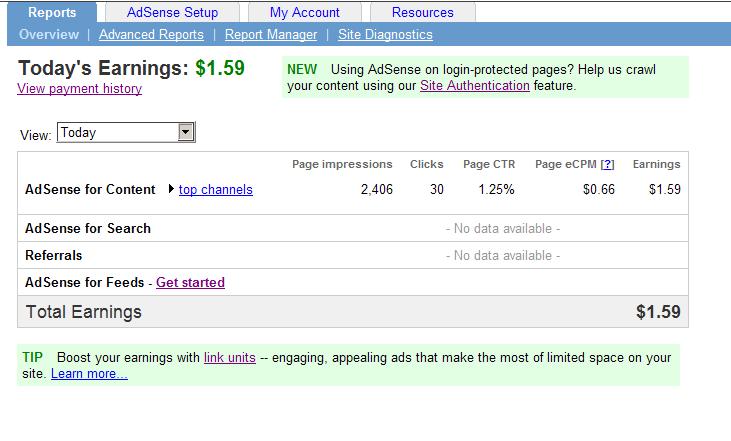Open the Page eCPM help question mark
The height and width of the screenshot is (441, 731).
tap(607, 165)
